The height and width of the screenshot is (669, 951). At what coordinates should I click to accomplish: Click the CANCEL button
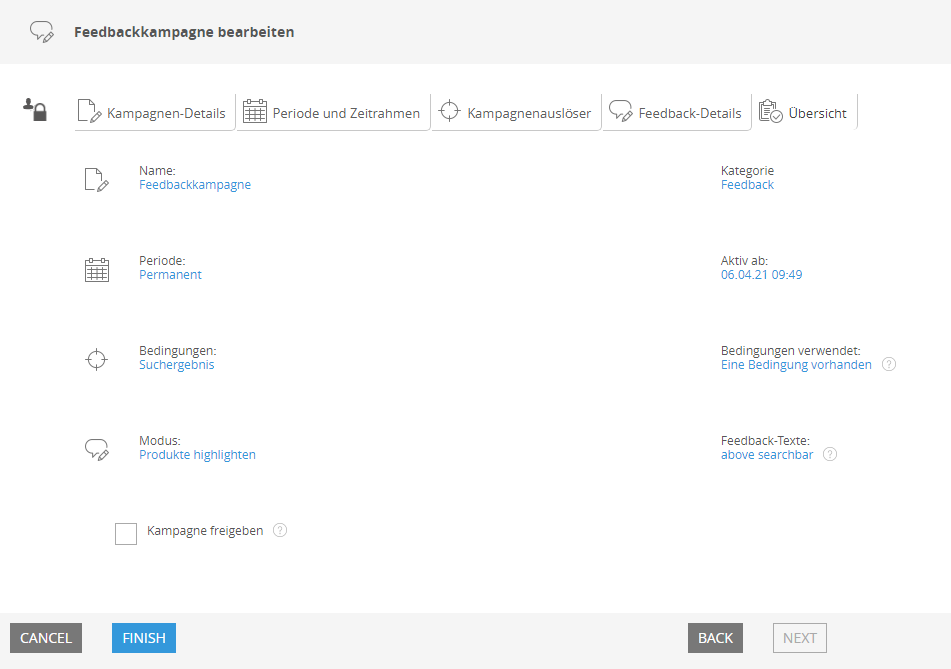click(46, 638)
